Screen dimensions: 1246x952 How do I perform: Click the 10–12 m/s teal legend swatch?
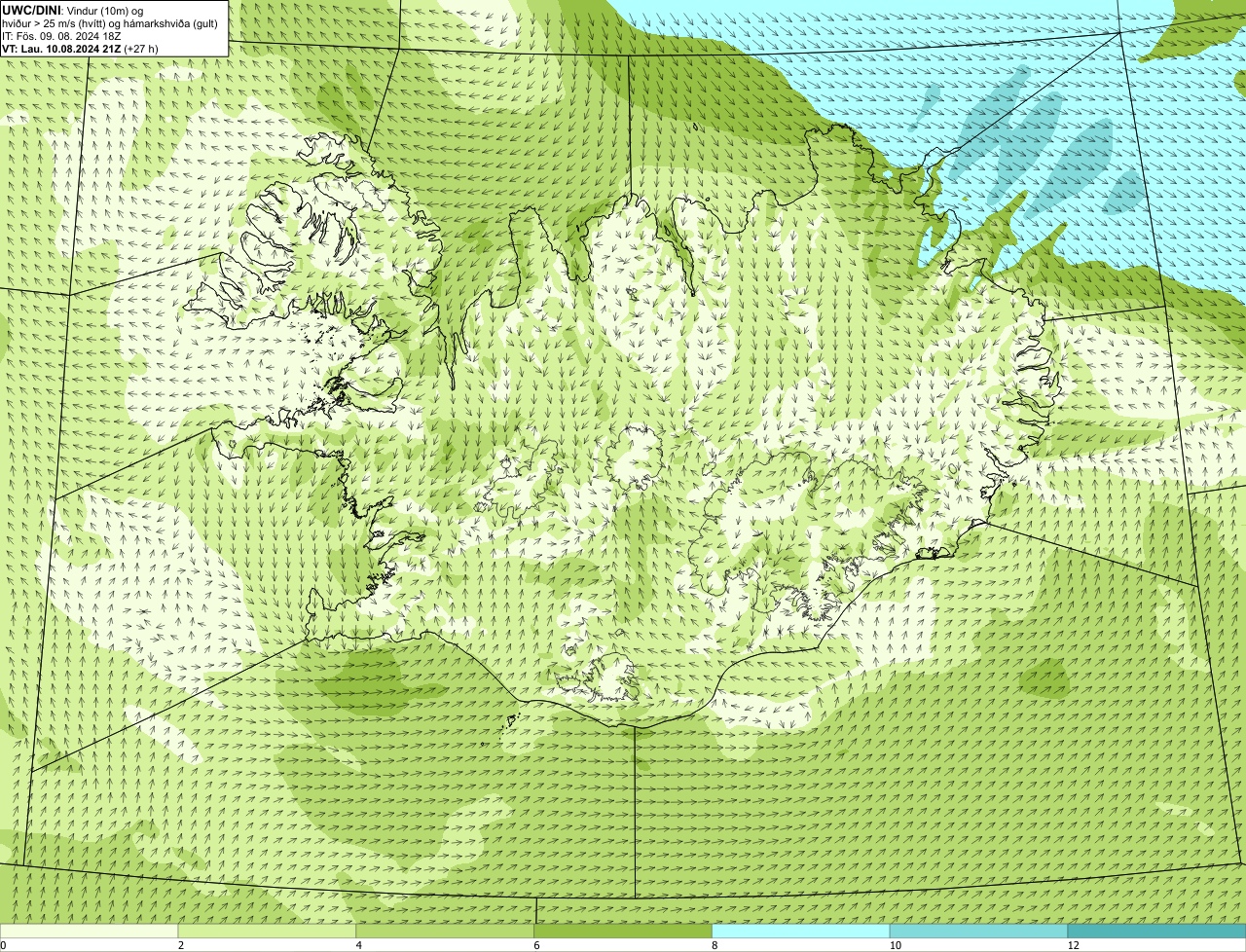(978, 932)
